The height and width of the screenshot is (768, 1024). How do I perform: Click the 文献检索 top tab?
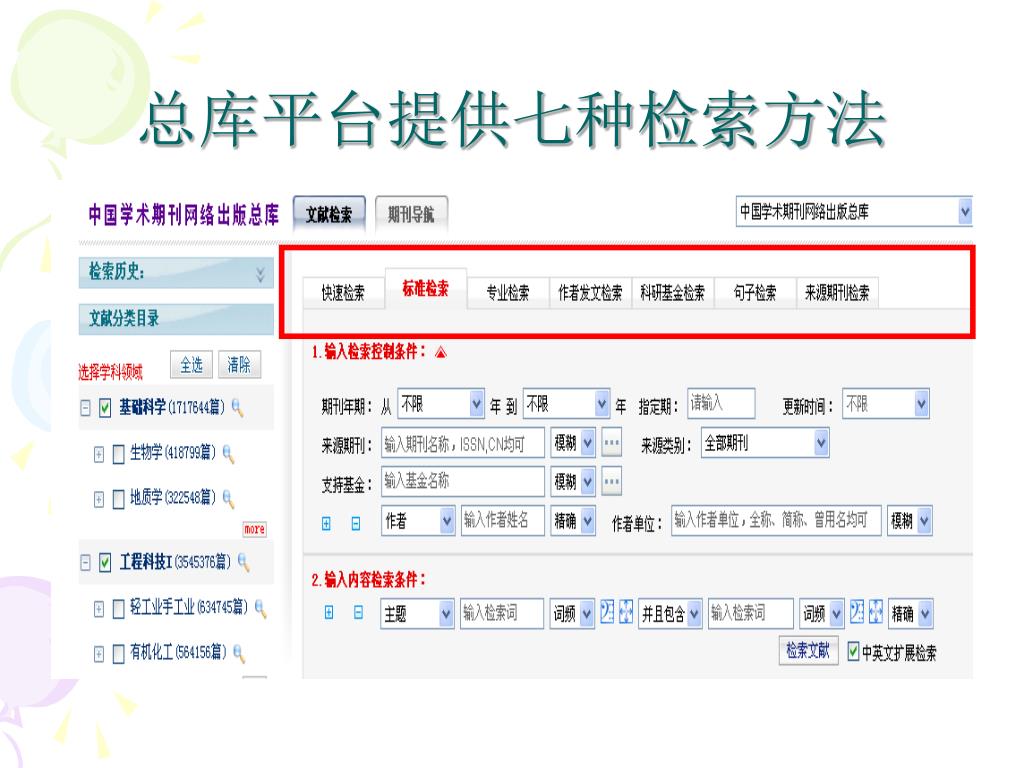[x=329, y=214]
